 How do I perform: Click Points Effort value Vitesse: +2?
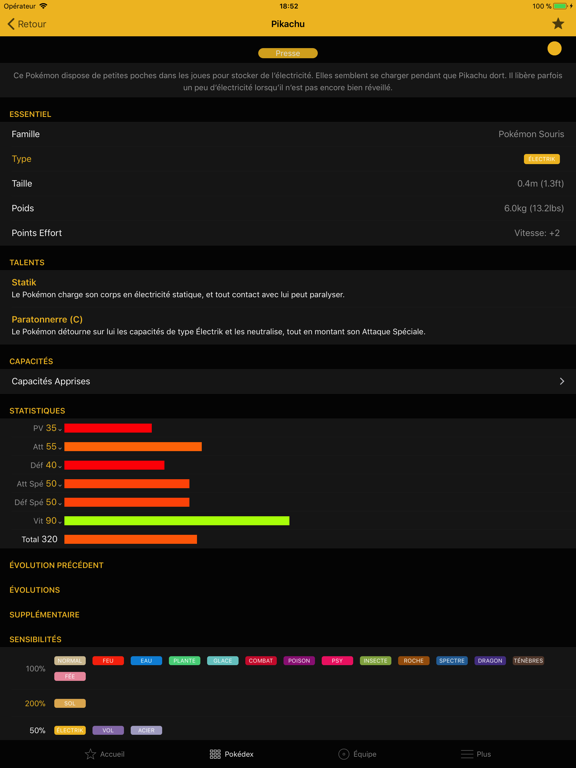tap(537, 233)
